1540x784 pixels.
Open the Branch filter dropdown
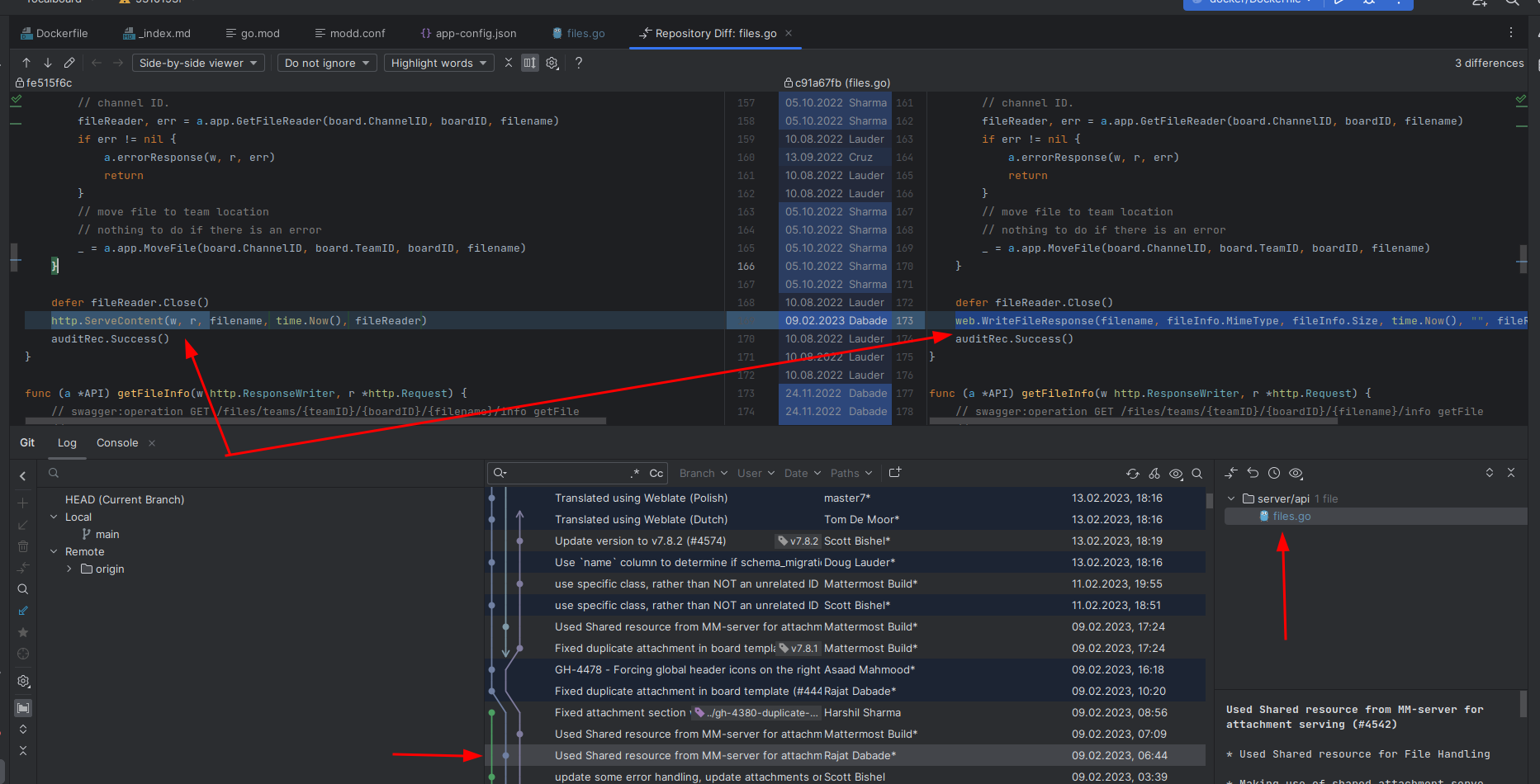click(702, 473)
